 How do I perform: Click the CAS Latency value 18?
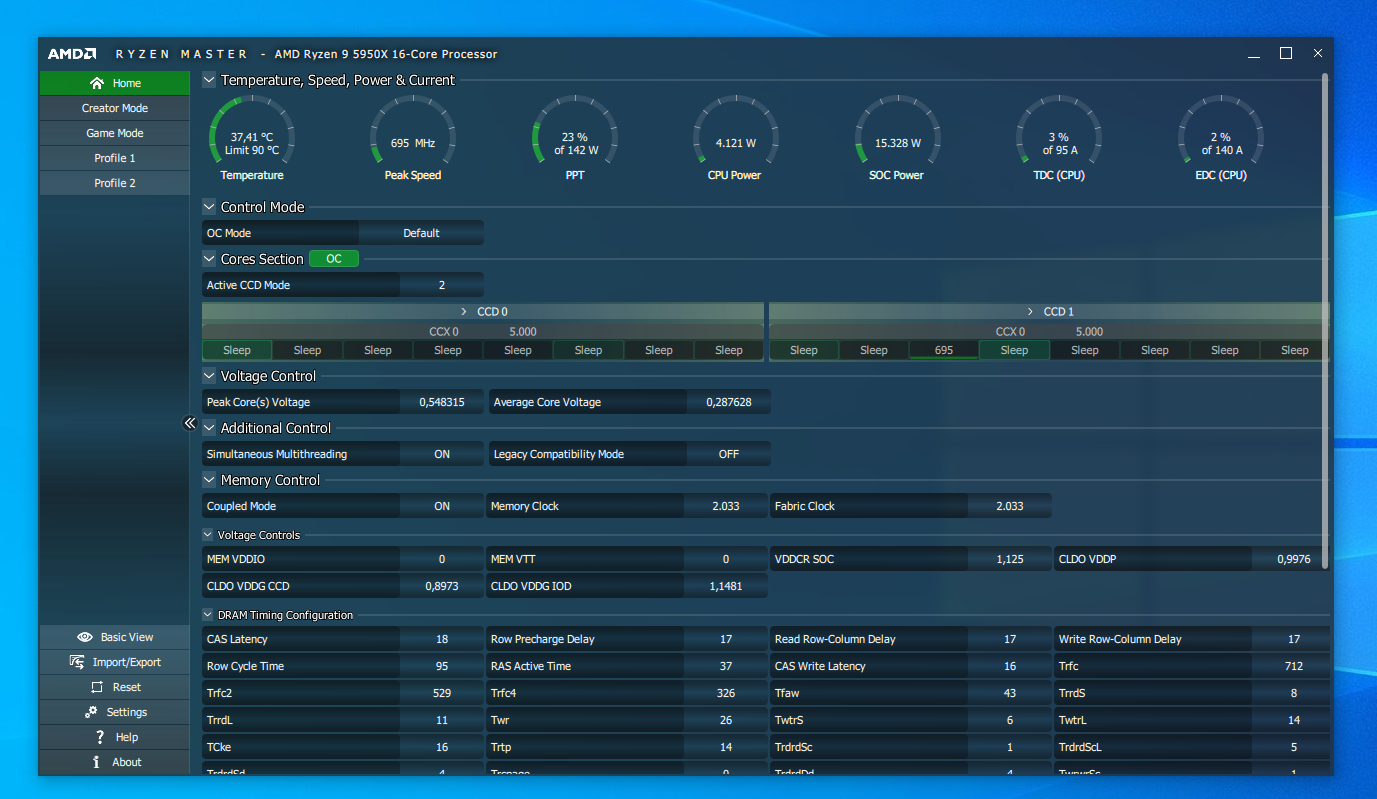coord(442,639)
